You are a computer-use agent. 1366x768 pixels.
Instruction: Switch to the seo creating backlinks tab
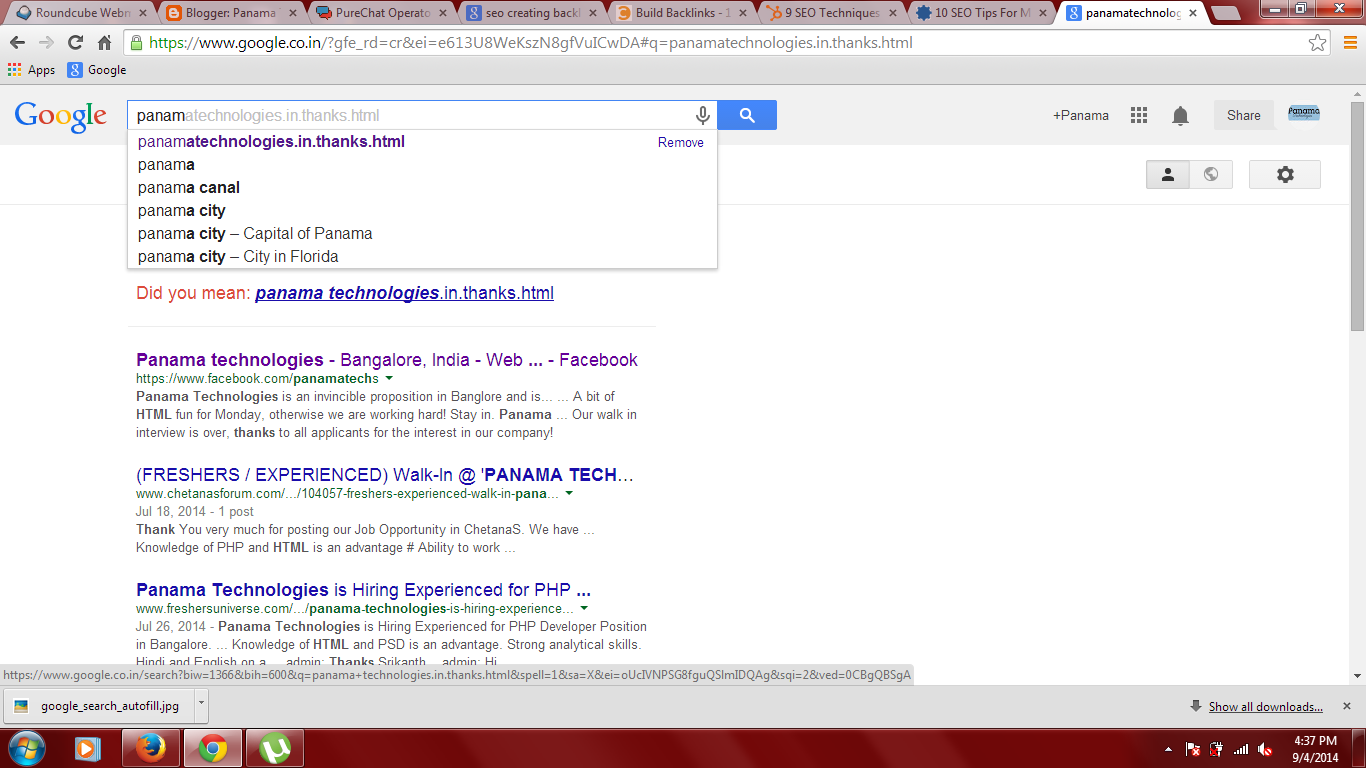coord(532,13)
